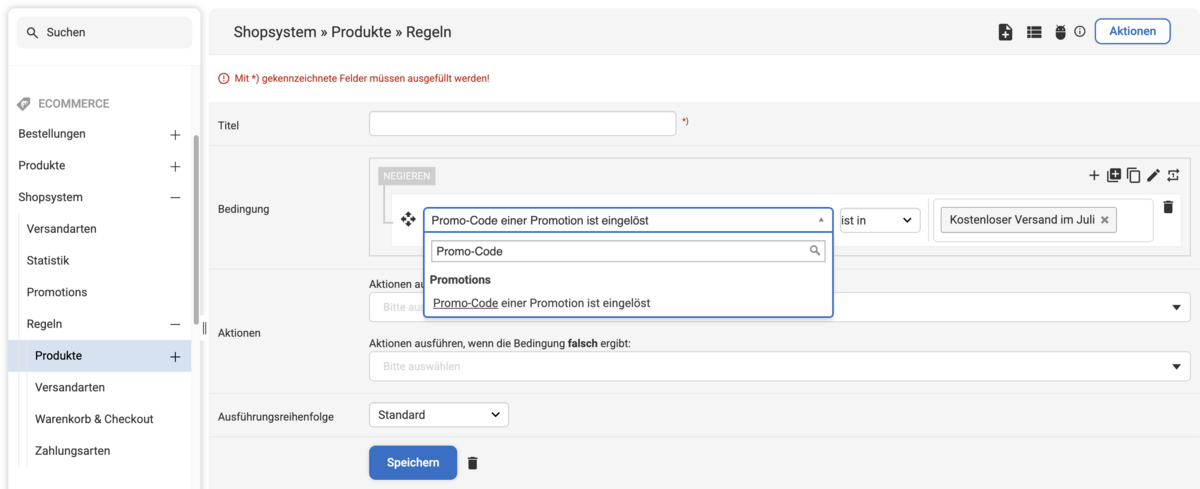Click the Regeln menu label
The image size is (1200, 489).
[44, 324]
